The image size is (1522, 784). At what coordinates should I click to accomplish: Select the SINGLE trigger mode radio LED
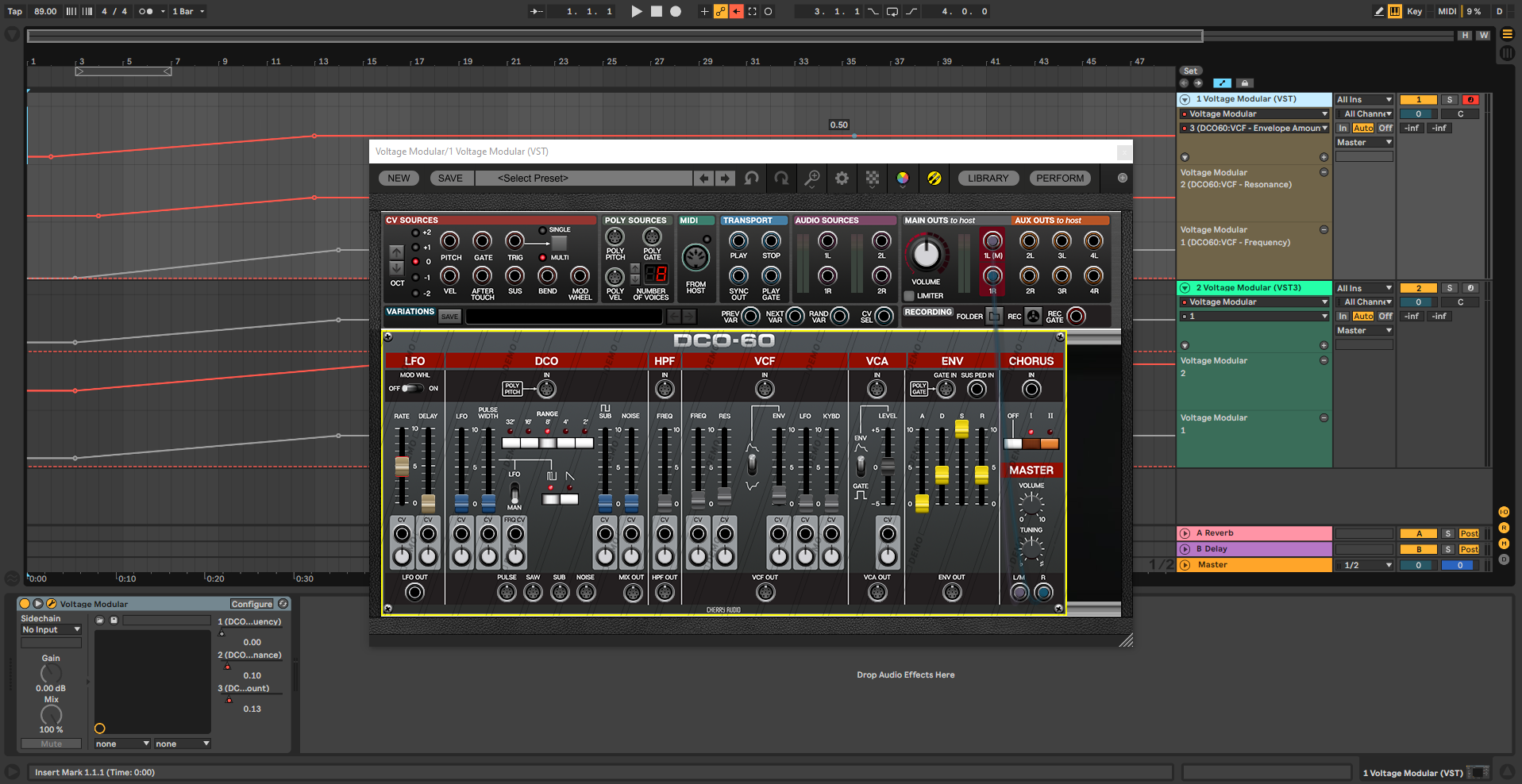click(542, 230)
